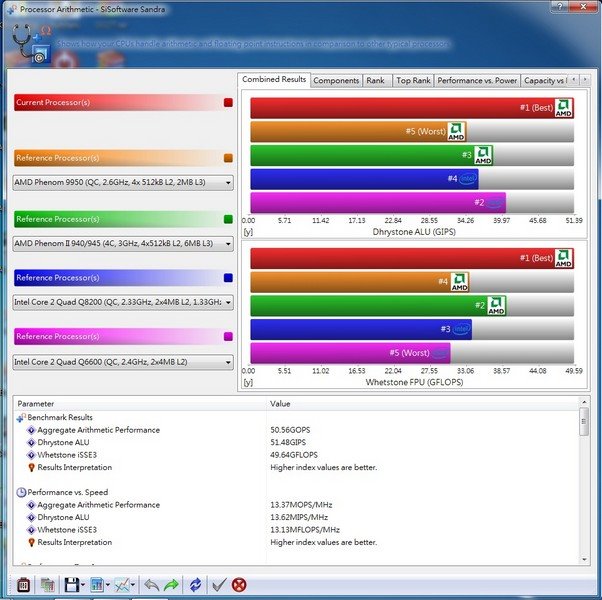This screenshot has height=600, width=602.
Task: Save results with the floppy disk icon
Action: 71,585
